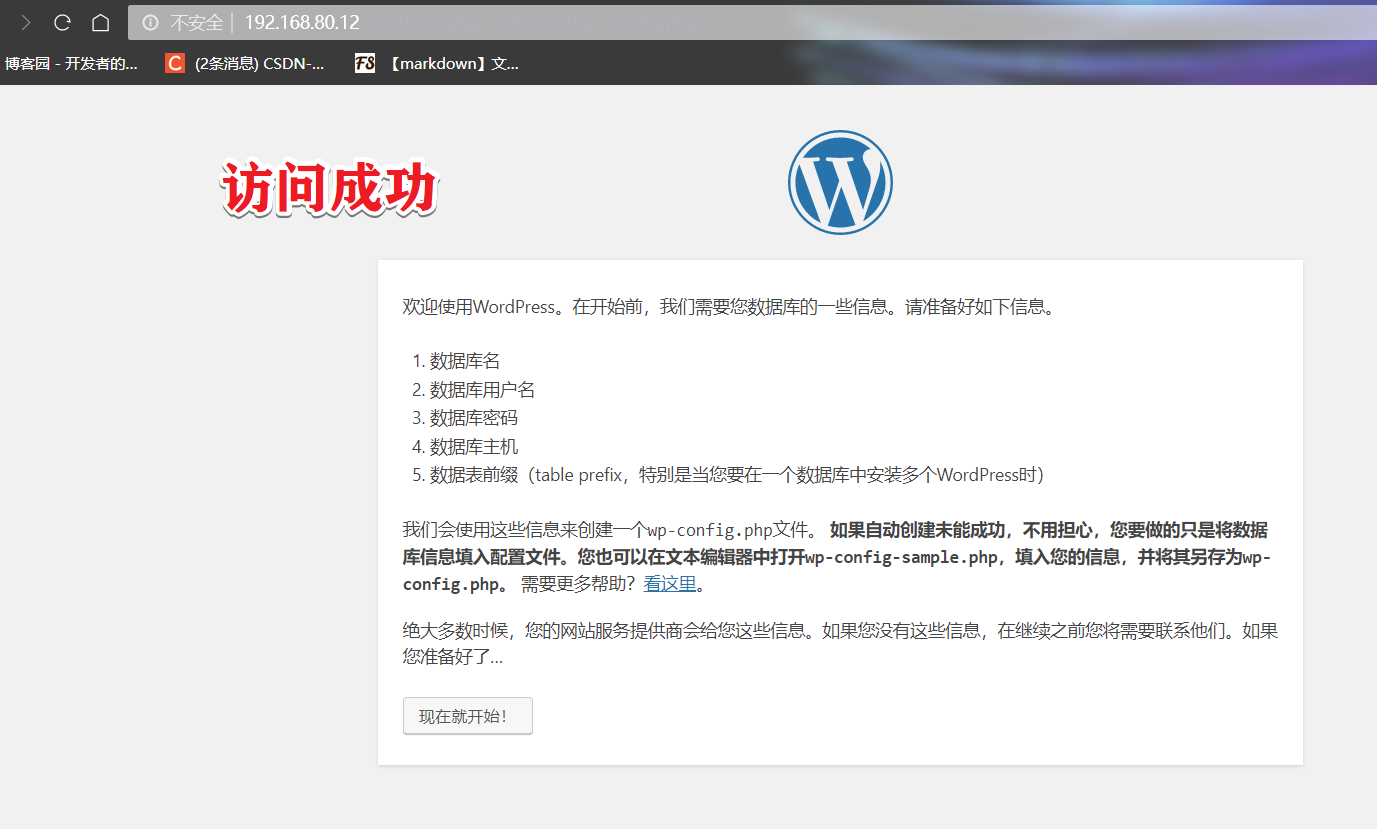Click the wp-config-sample.php file name text
Image resolution: width=1377 pixels, height=829 pixels.
tap(902, 558)
